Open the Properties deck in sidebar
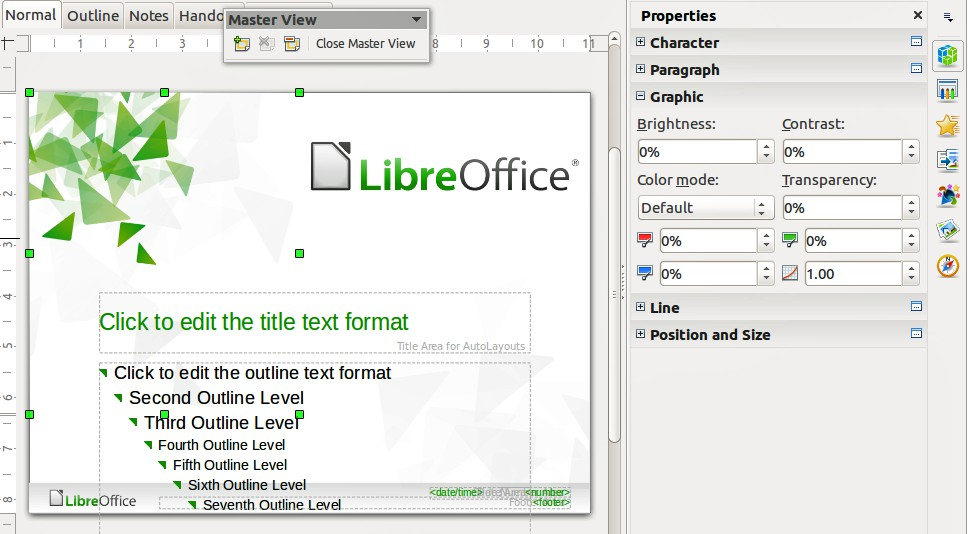 pos(947,57)
